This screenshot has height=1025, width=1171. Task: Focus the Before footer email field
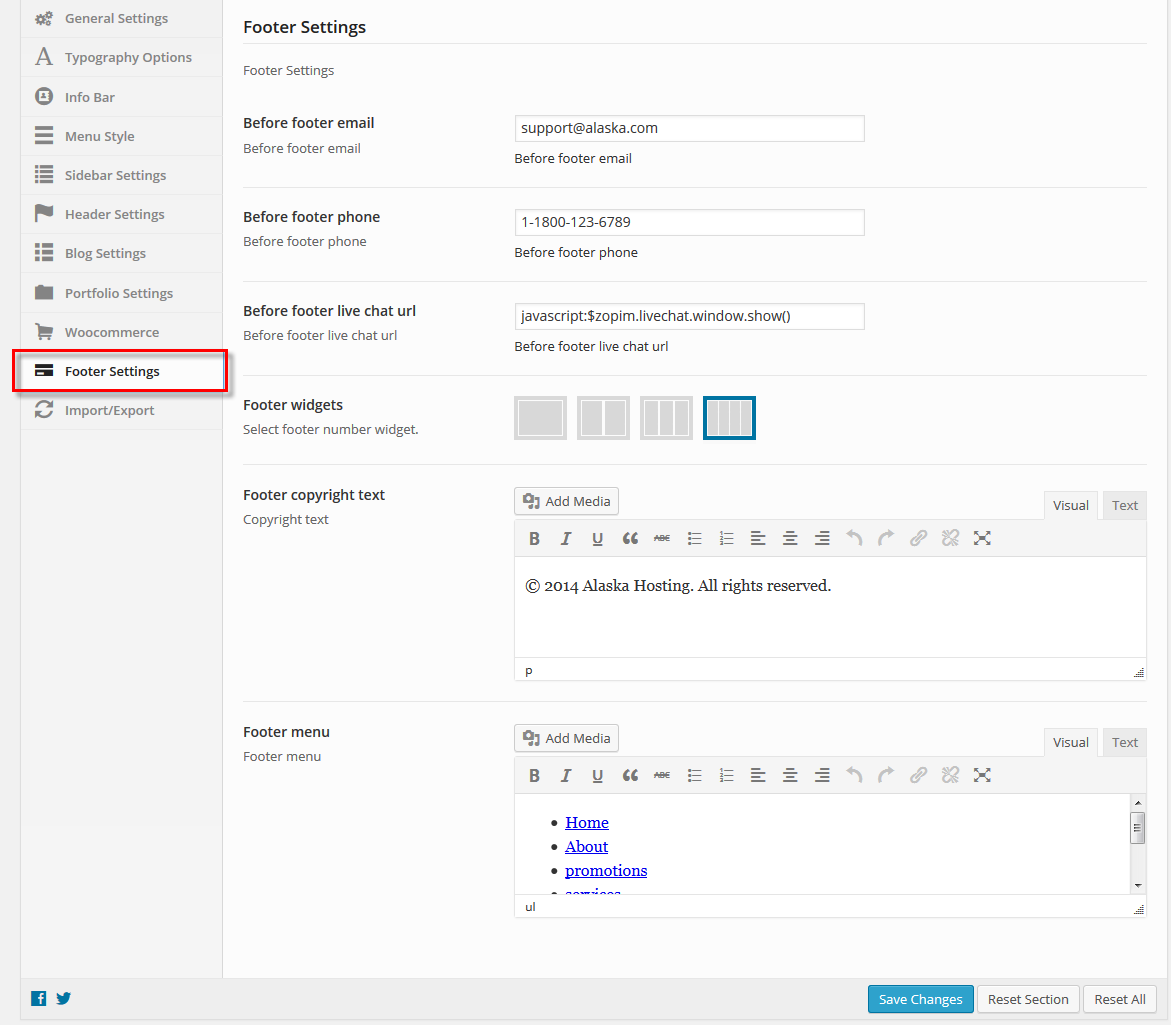pos(689,128)
